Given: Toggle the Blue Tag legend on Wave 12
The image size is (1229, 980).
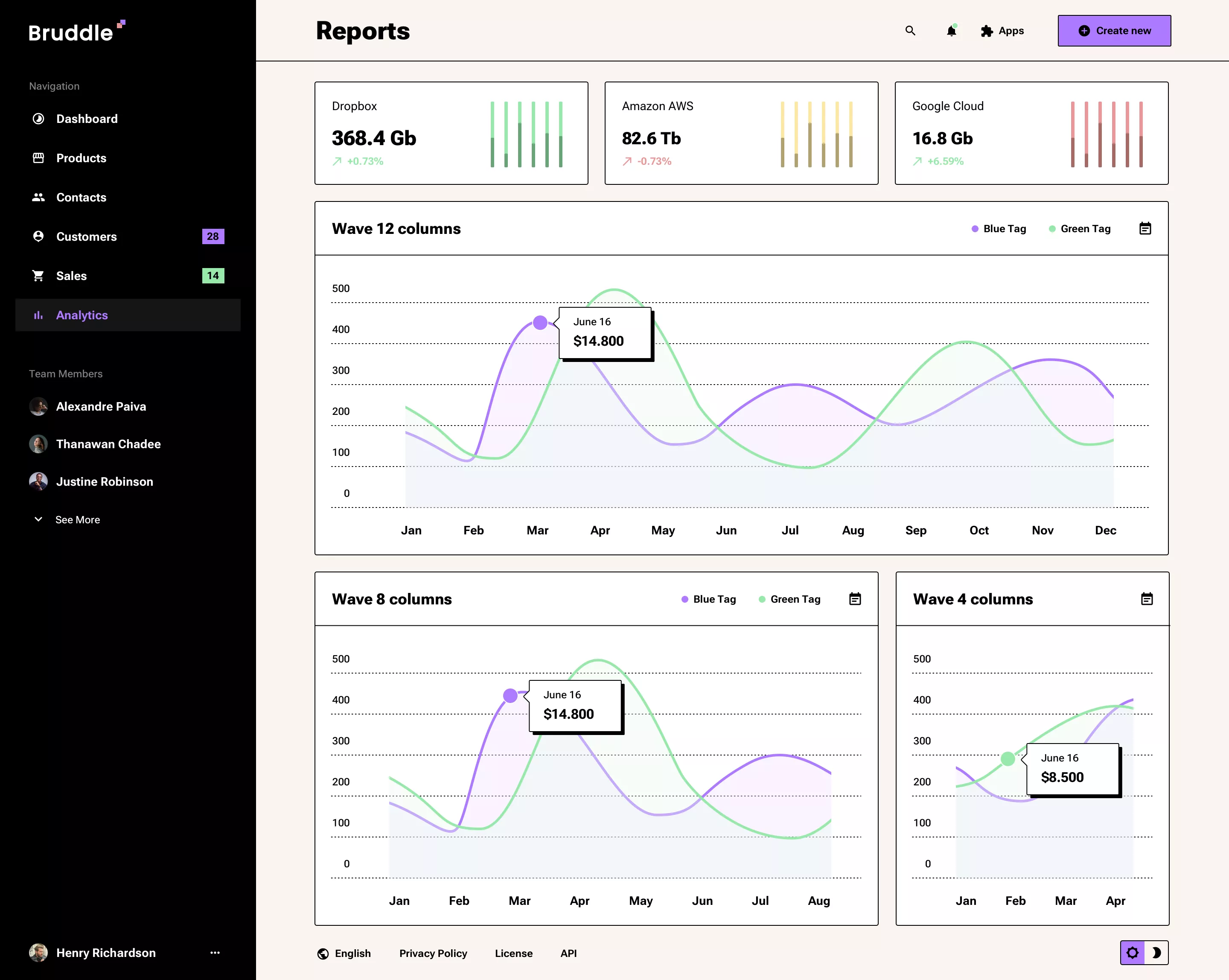Looking at the screenshot, I should pos(999,228).
